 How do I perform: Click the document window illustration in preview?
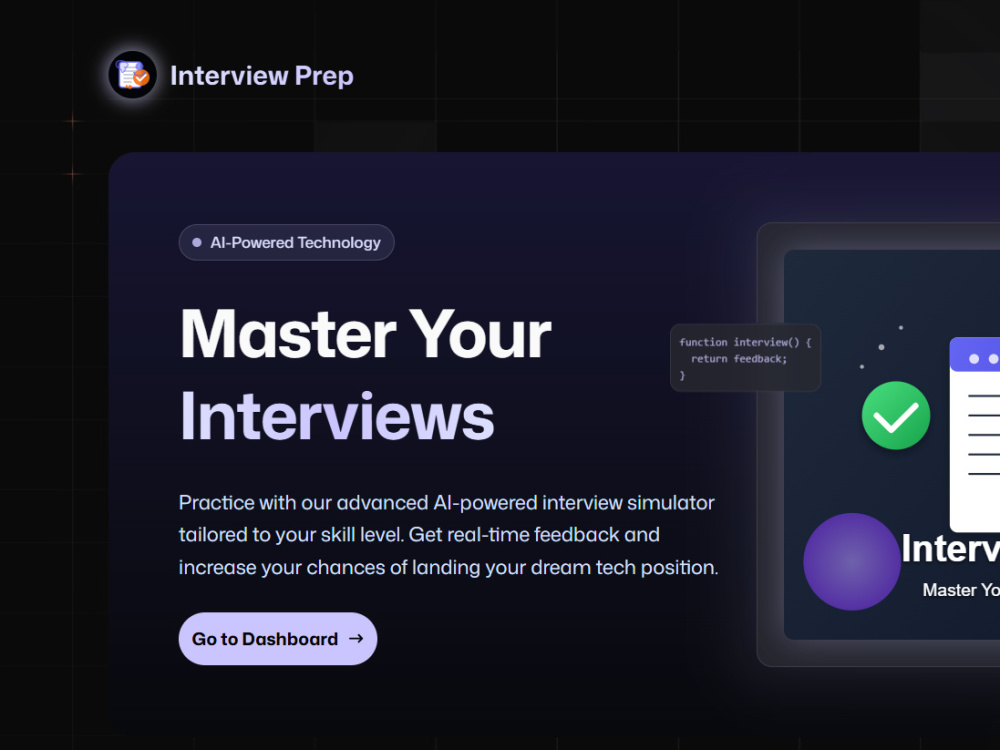(974, 434)
